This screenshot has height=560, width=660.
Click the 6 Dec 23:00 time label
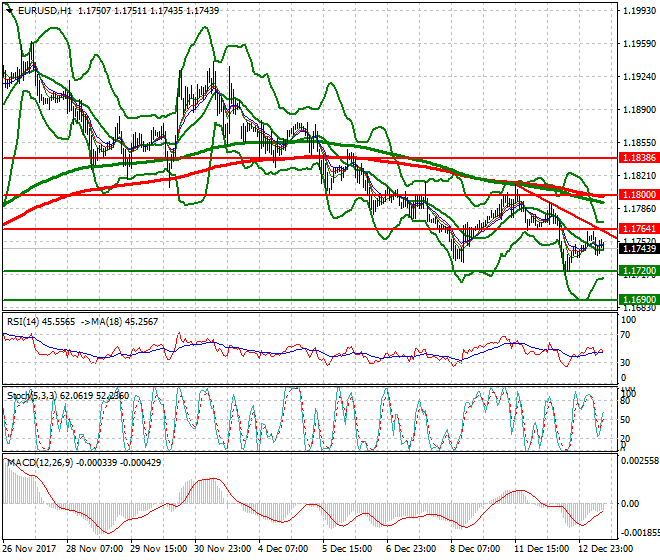411,549
